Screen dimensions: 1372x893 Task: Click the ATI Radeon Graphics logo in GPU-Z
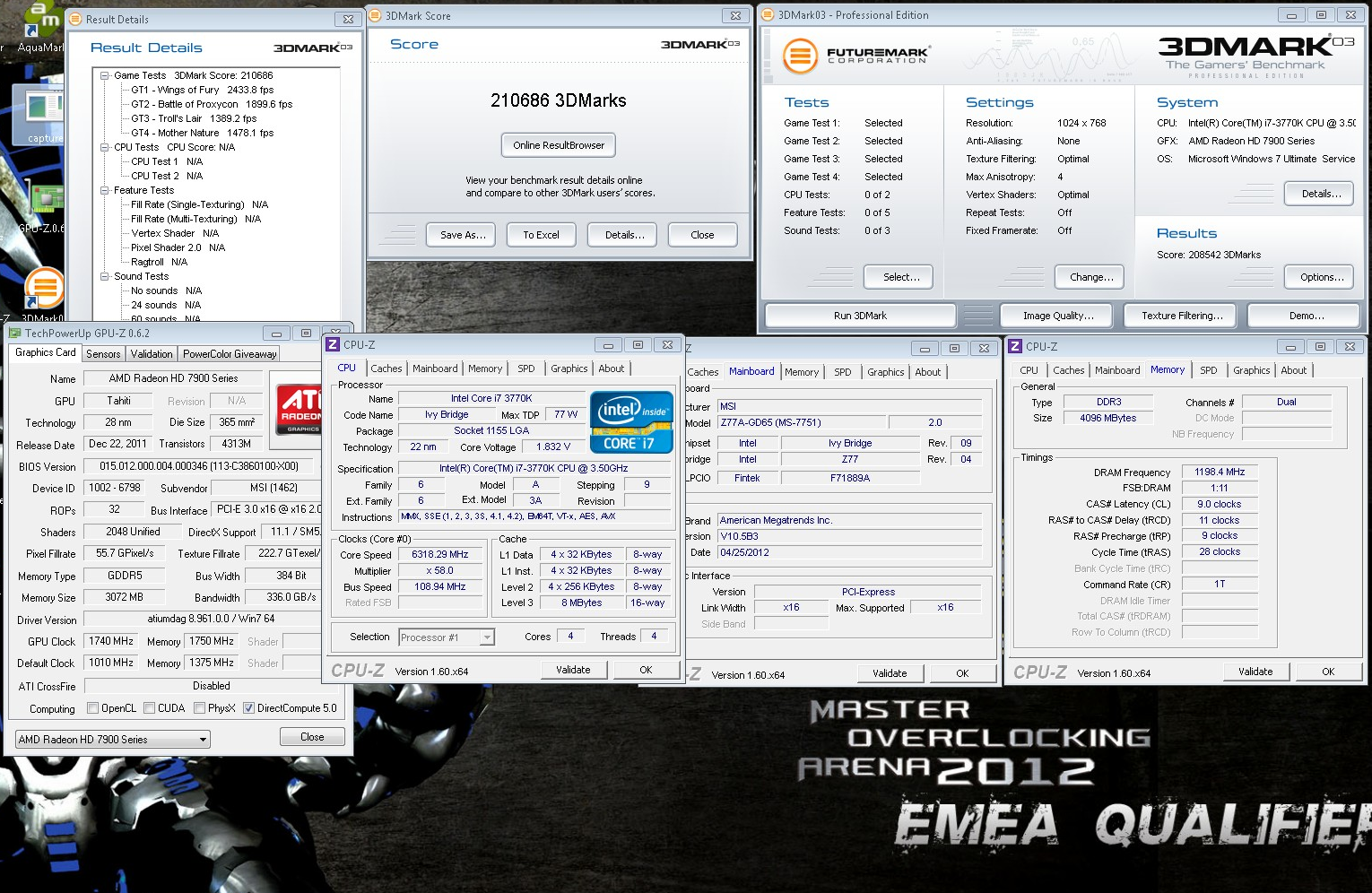[300, 410]
